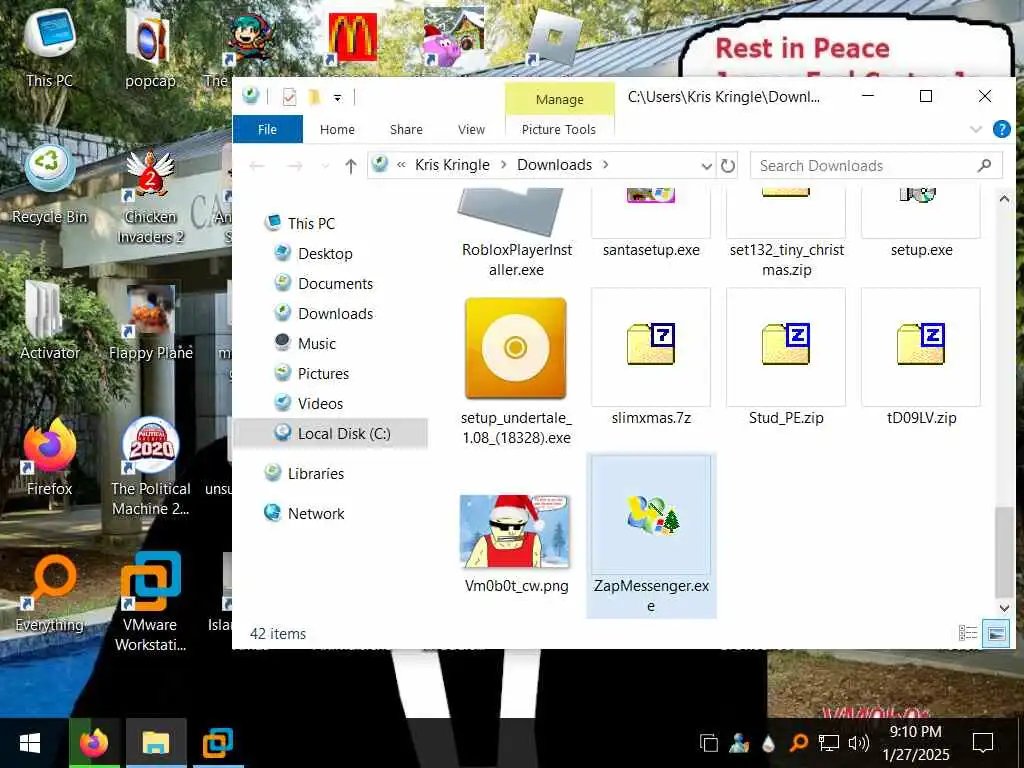Image resolution: width=1024 pixels, height=768 pixels.
Task: Open Customize Quick Access Toolbar dropdown
Action: pyautogui.click(x=338, y=98)
